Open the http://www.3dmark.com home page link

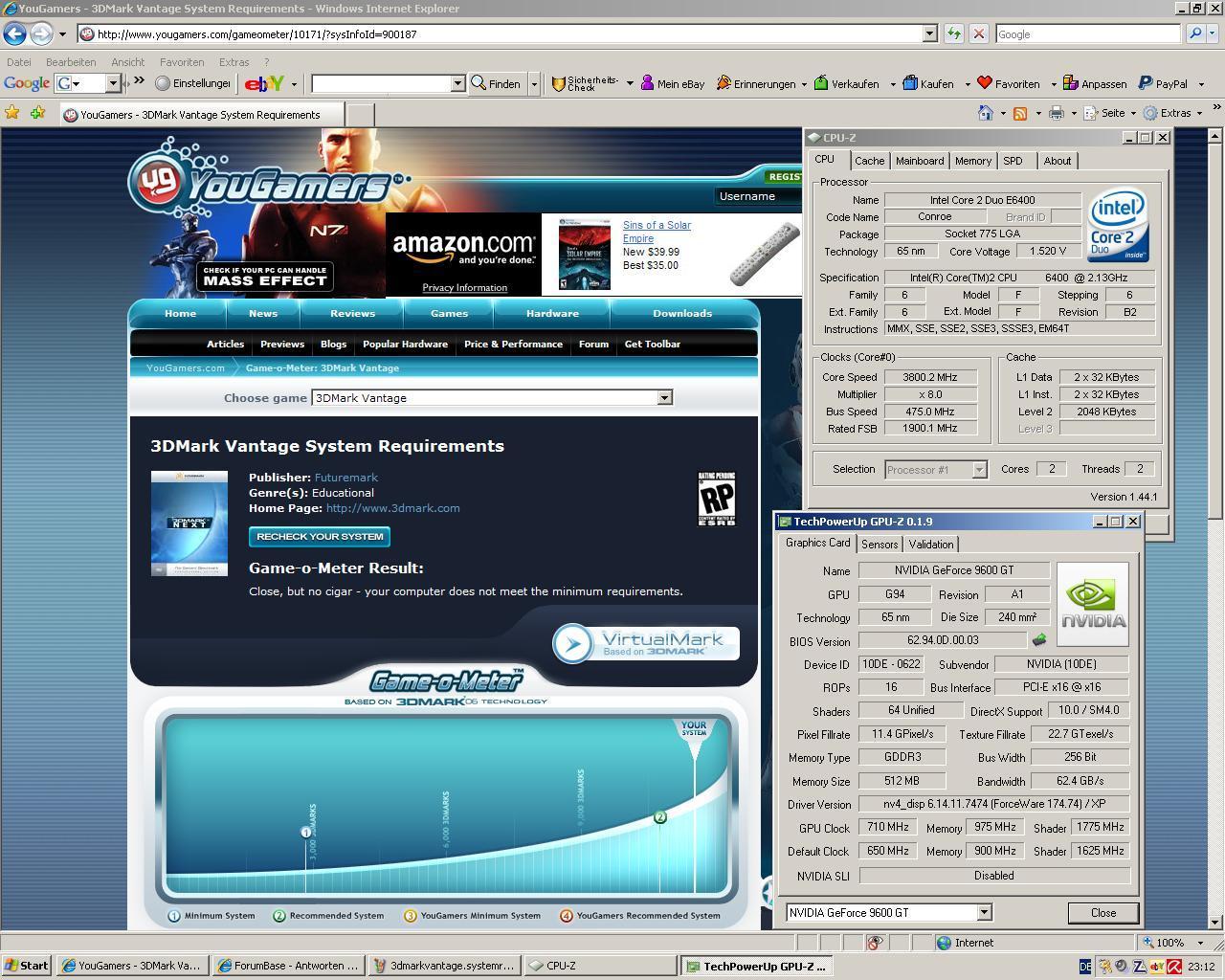(x=392, y=507)
